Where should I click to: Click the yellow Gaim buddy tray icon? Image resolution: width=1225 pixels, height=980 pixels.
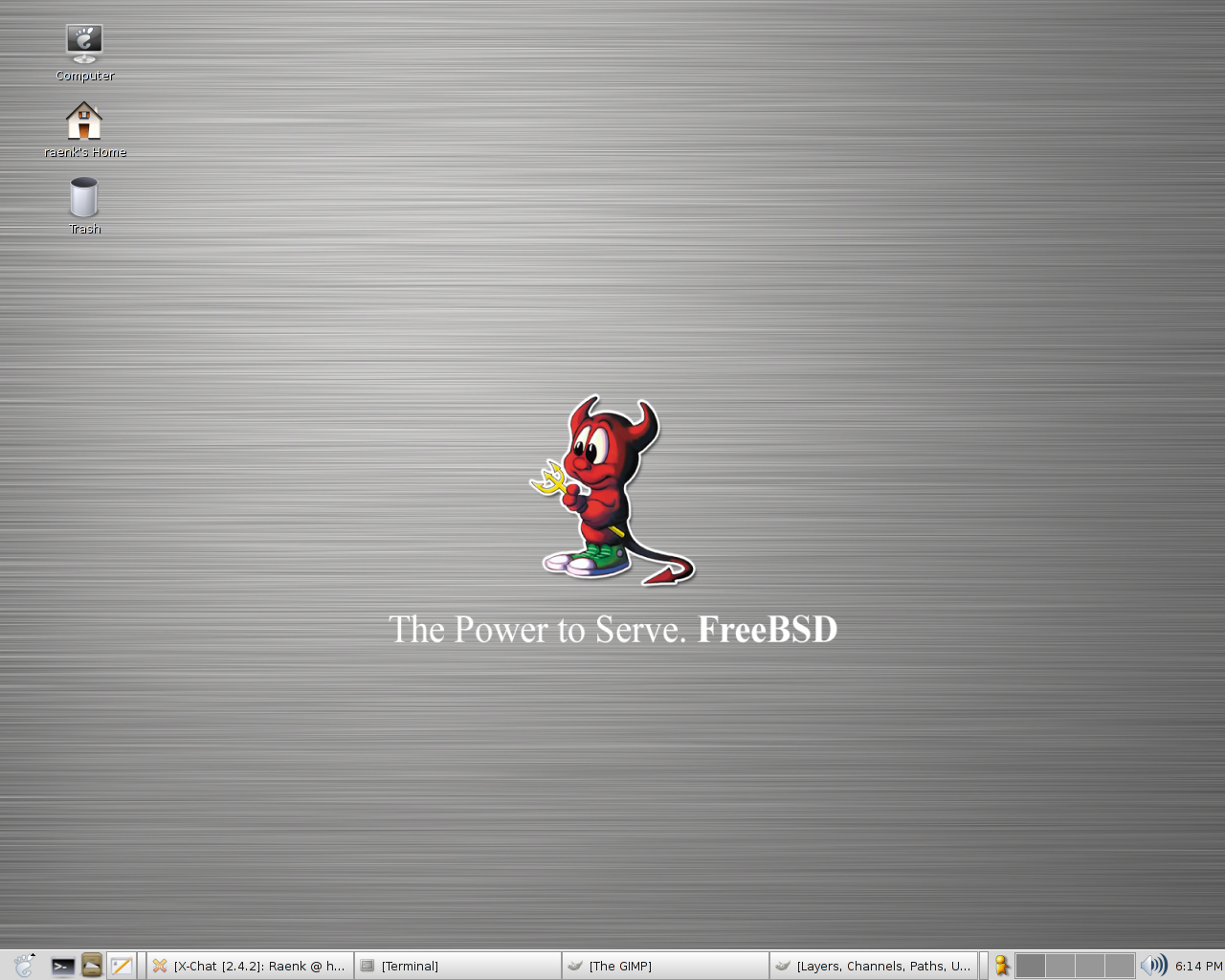click(x=1001, y=966)
